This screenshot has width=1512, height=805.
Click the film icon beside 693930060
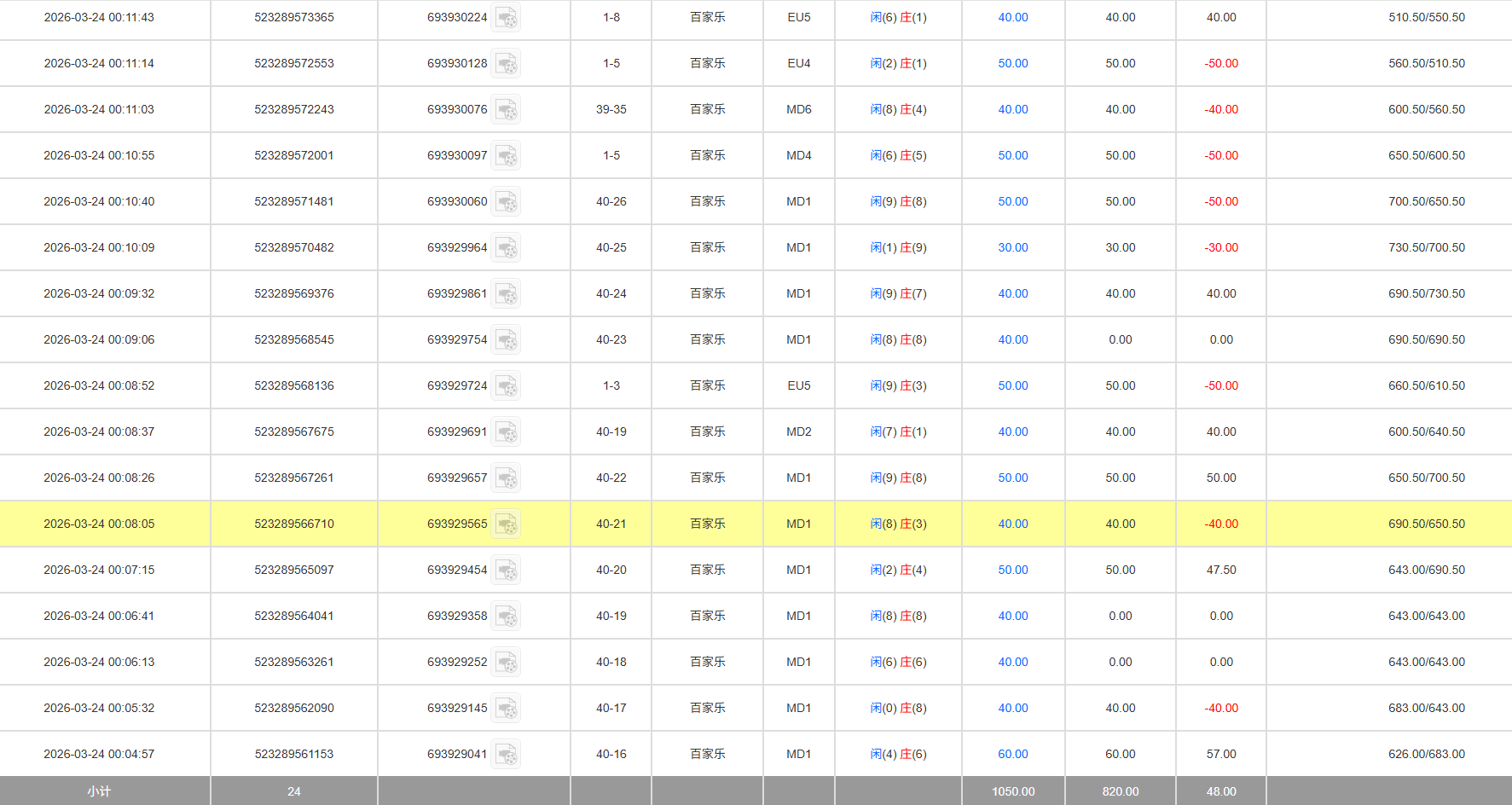506,202
